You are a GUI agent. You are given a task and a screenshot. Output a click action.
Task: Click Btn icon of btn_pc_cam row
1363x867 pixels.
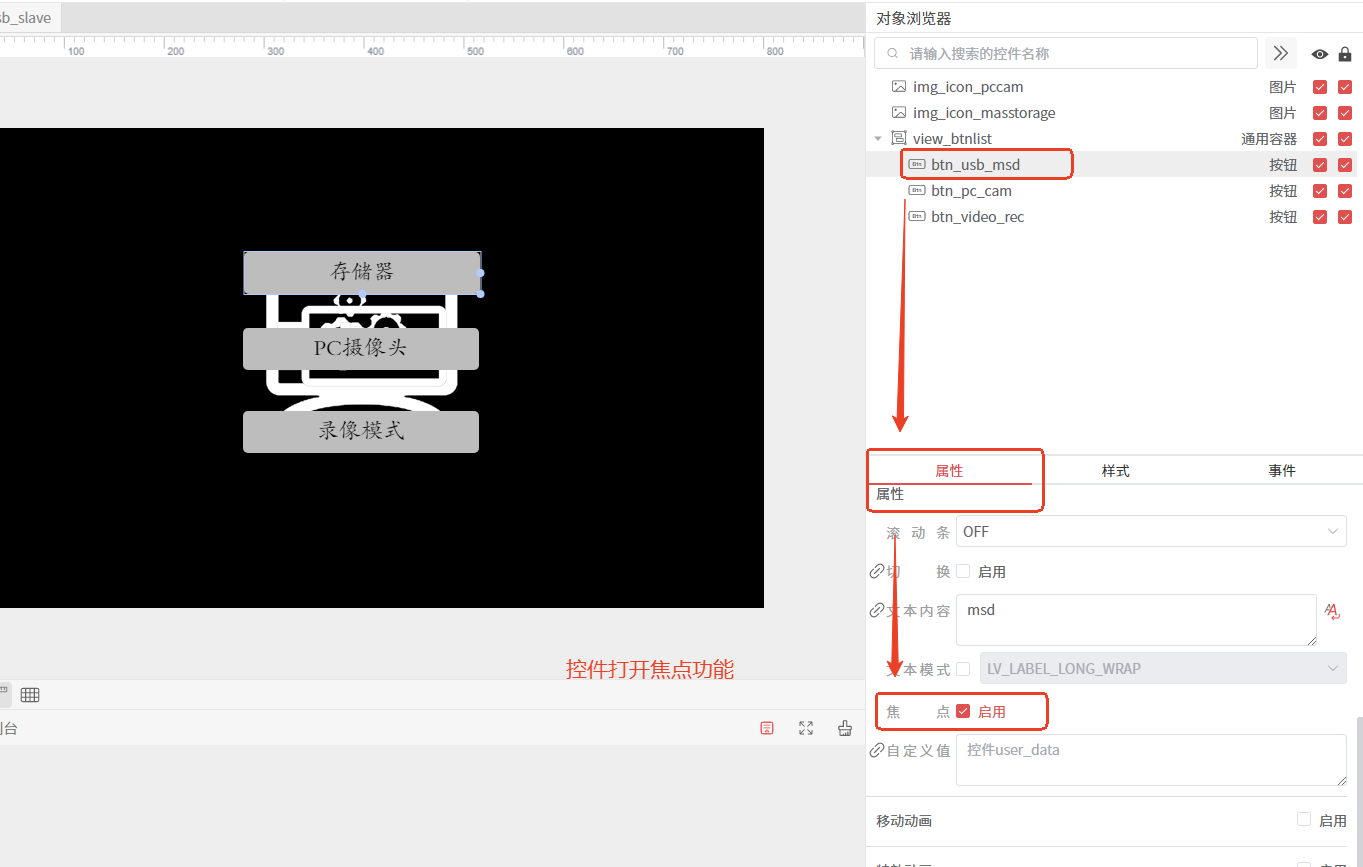point(916,190)
